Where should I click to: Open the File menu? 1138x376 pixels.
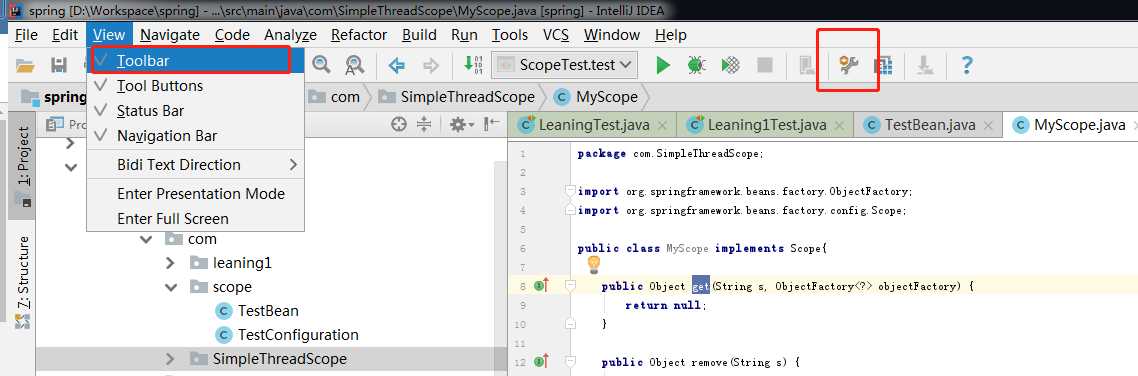[26, 35]
